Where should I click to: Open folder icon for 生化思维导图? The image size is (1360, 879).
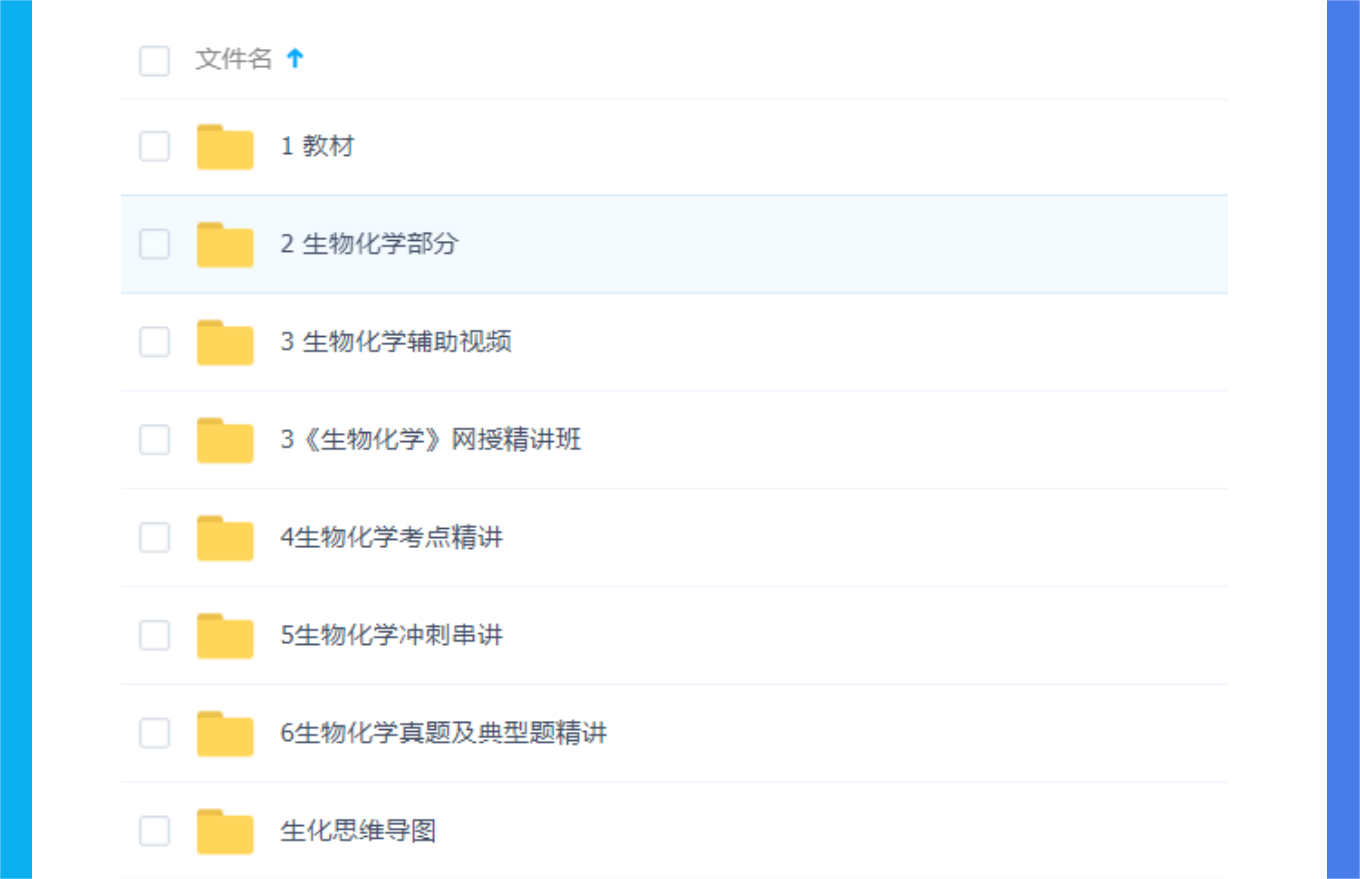pyautogui.click(x=225, y=832)
